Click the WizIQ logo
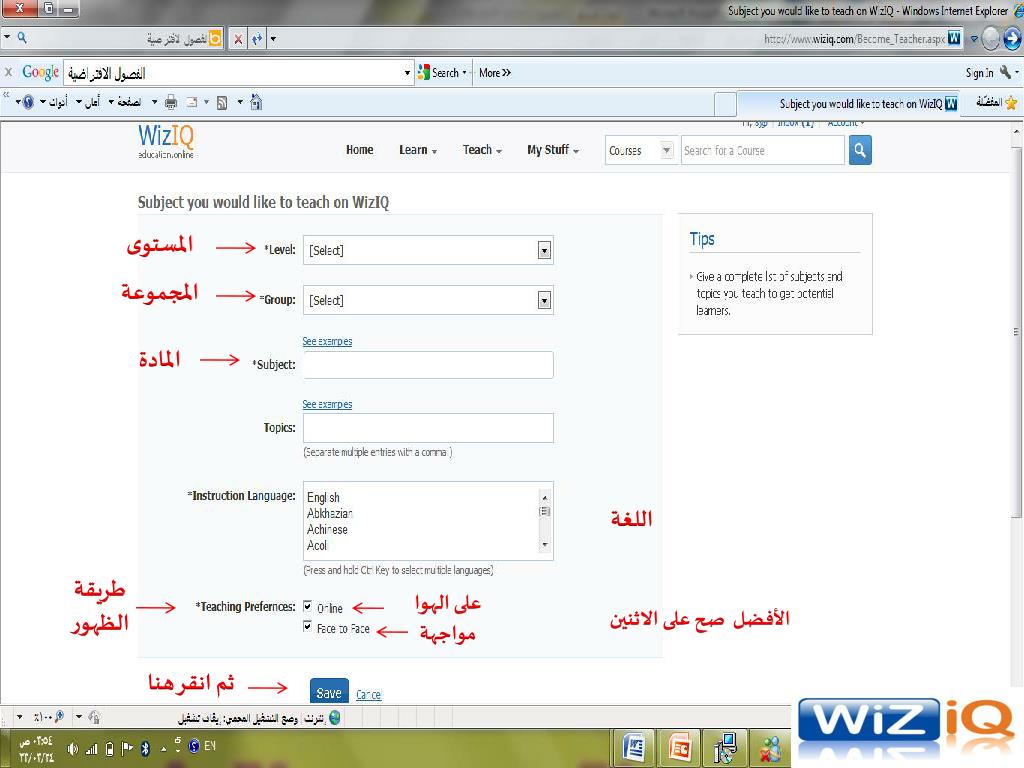The image size is (1024, 768). 166,142
